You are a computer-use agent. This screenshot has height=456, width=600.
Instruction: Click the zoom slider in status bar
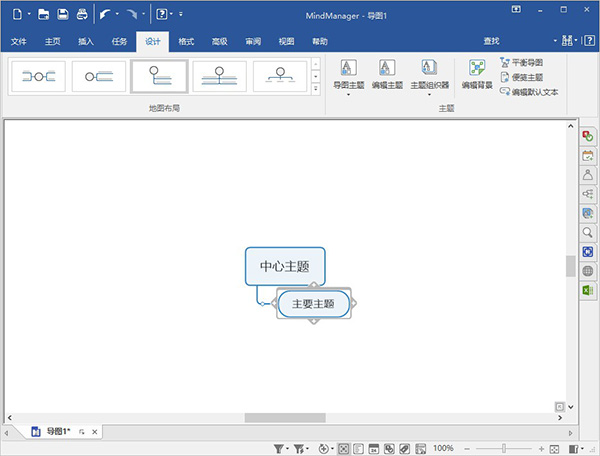(503, 449)
